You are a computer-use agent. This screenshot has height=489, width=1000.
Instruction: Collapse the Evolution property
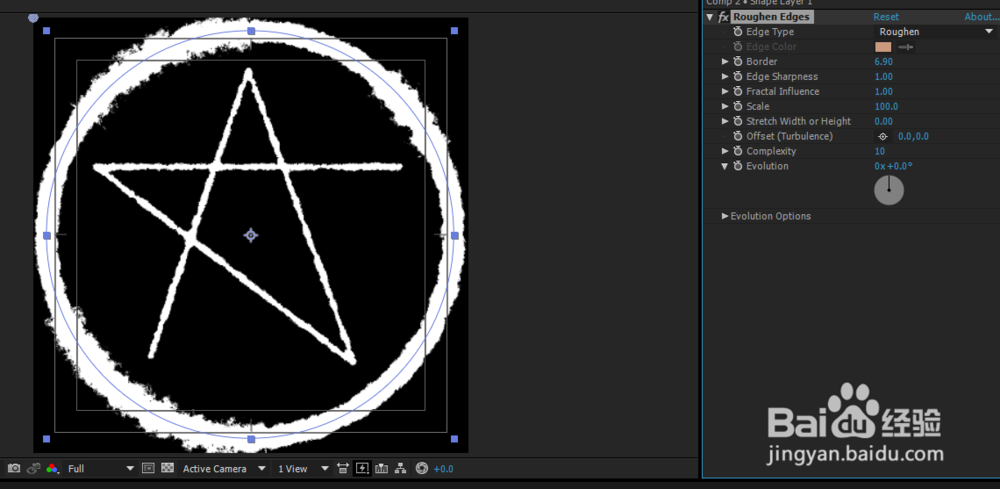point(724,166)
